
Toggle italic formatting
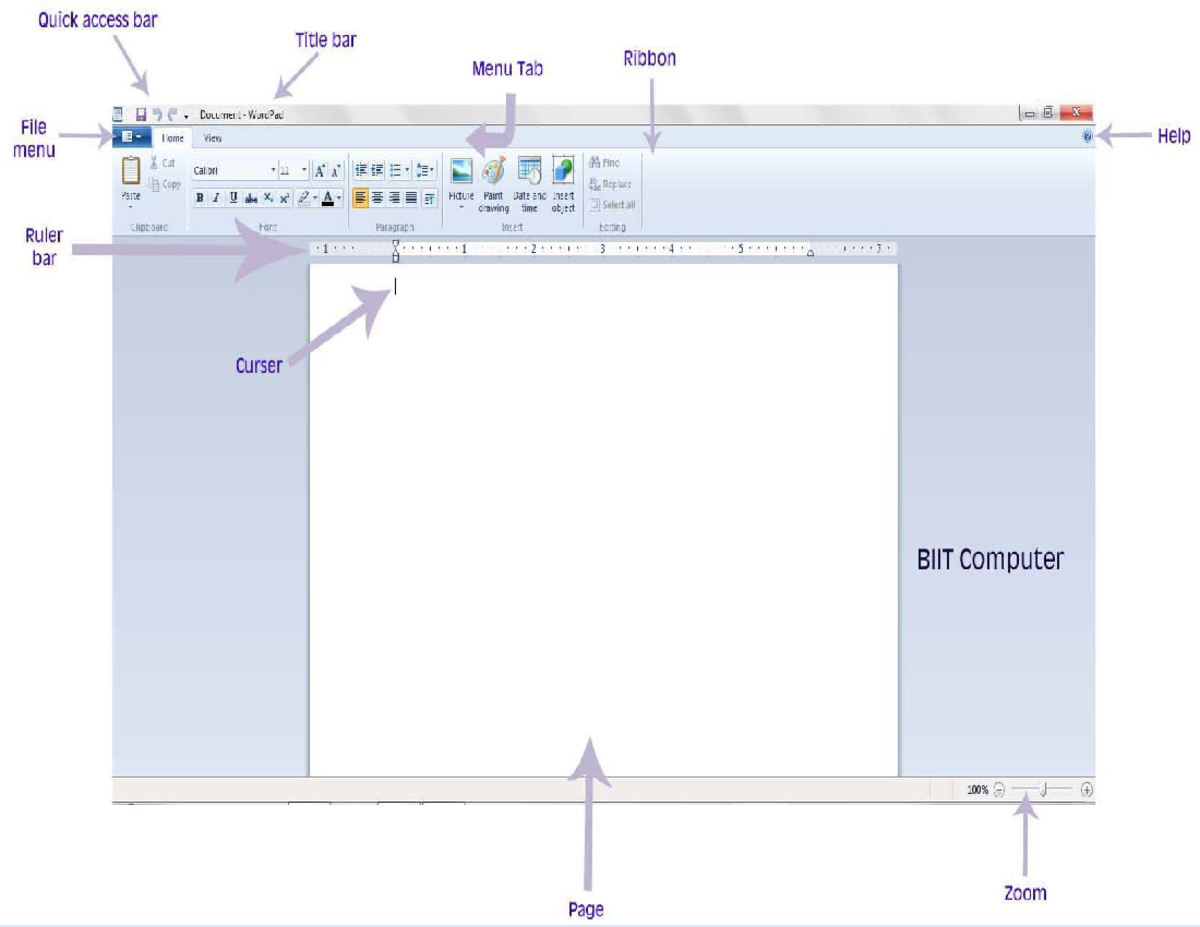(x=217, y=195)
